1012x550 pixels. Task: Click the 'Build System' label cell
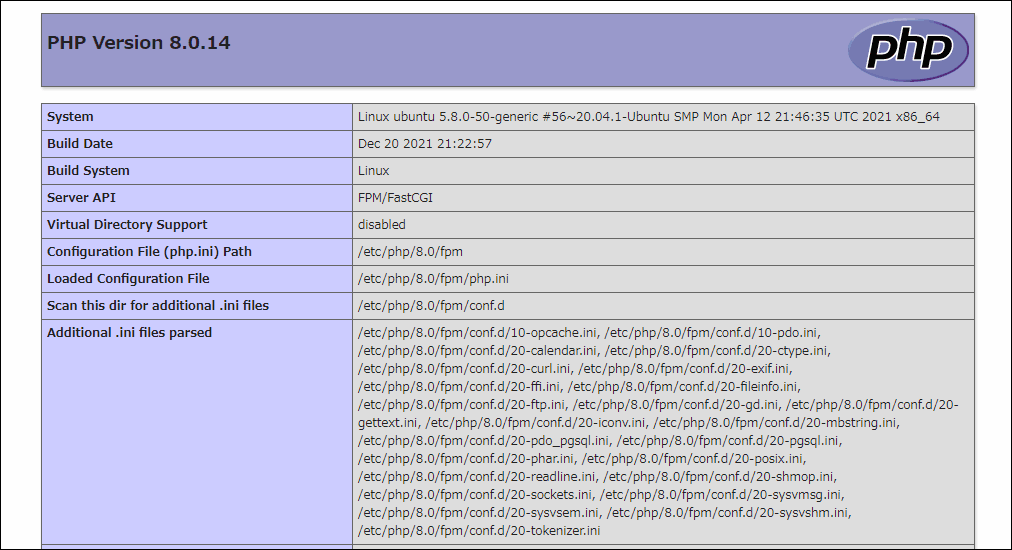[x=197, y=171]
